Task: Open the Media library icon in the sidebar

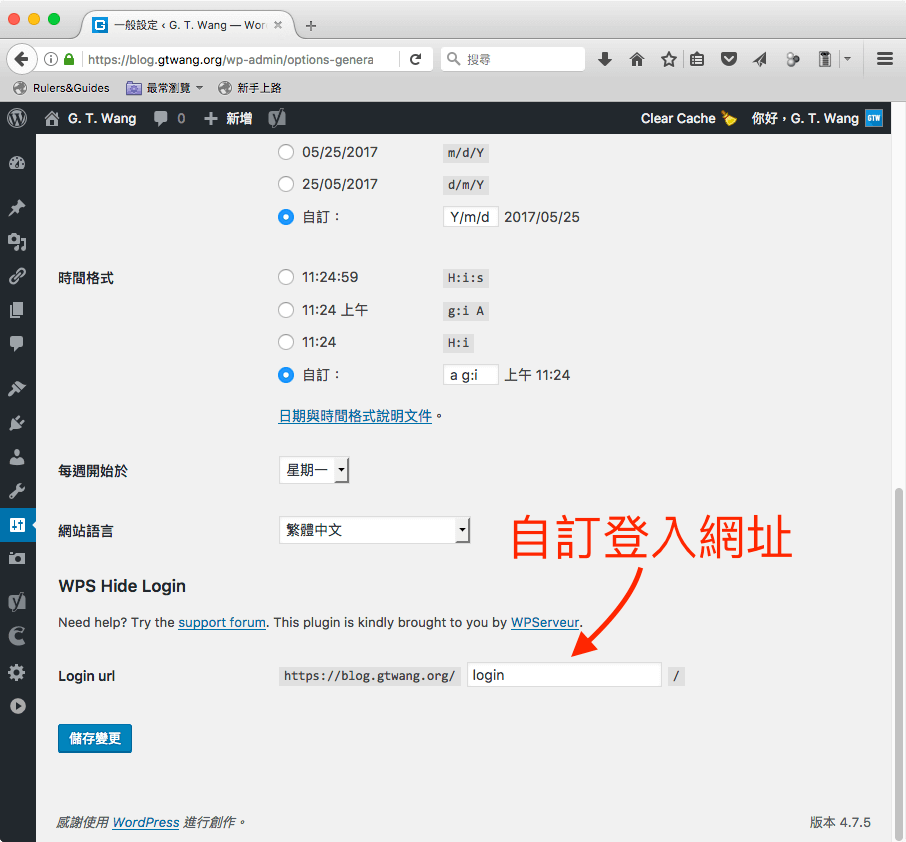Action: [x=16, y=241]
